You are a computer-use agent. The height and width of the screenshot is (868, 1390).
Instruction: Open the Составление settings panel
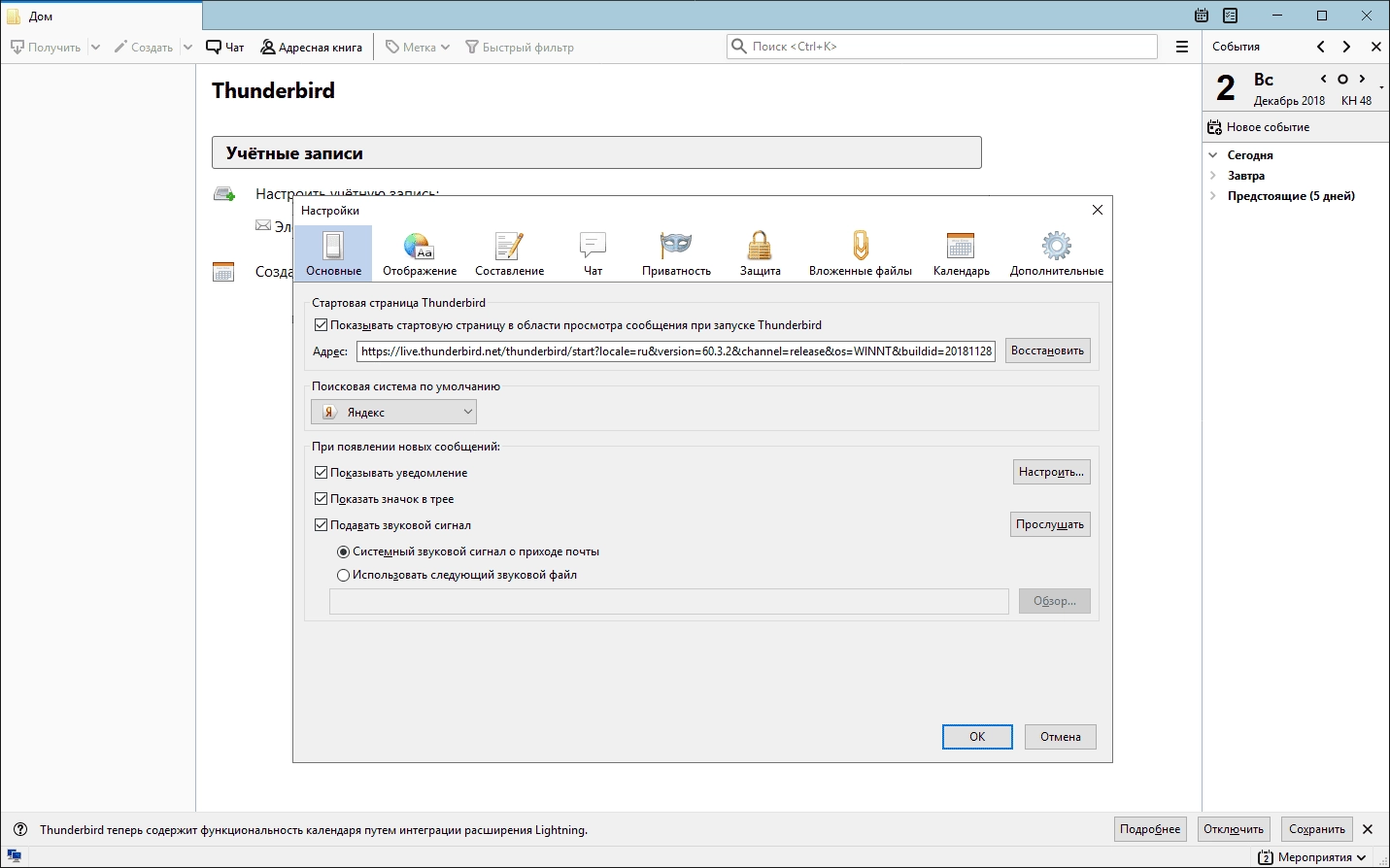pyautogui.click(x=509, y=253)
